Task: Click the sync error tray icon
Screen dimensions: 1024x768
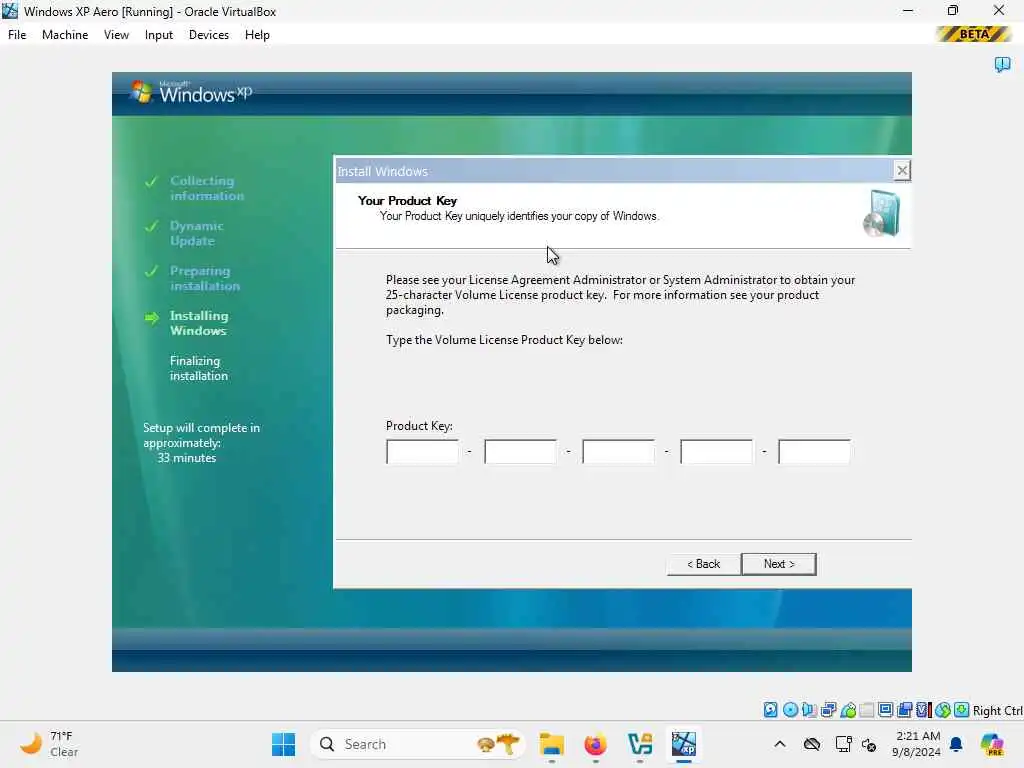Action: pyautogui.click(x=869, y=744)
